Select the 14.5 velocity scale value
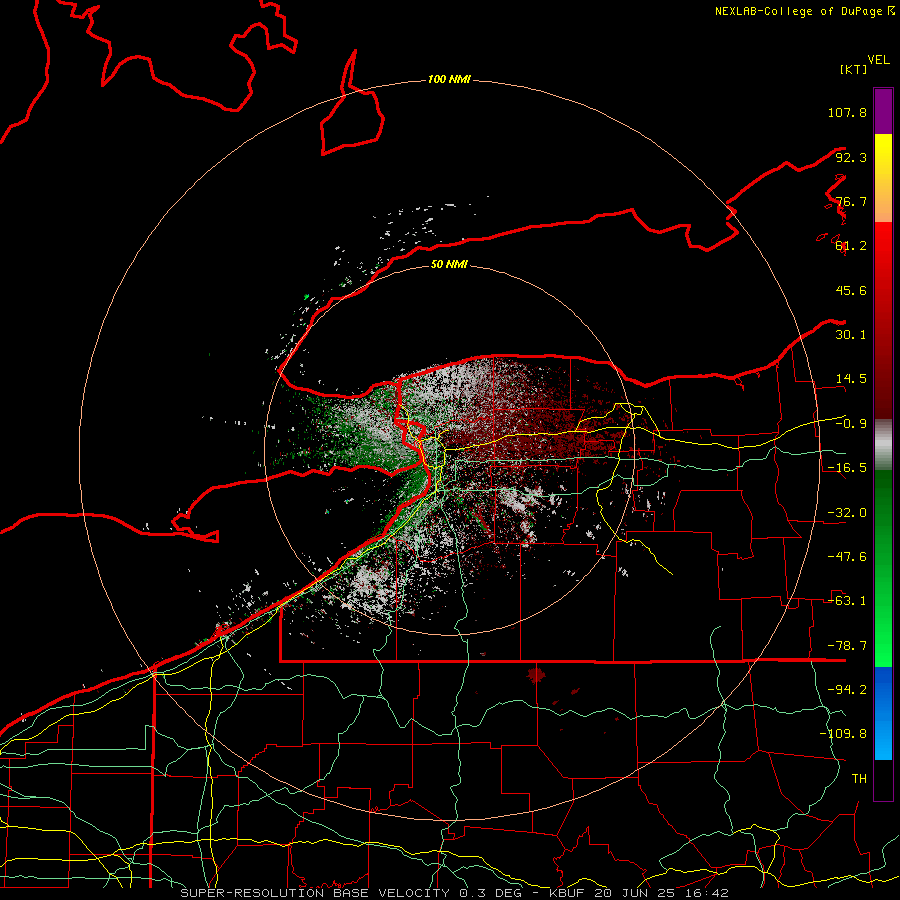The height and width of the screenshot is (900, 900). coord(851,379)
